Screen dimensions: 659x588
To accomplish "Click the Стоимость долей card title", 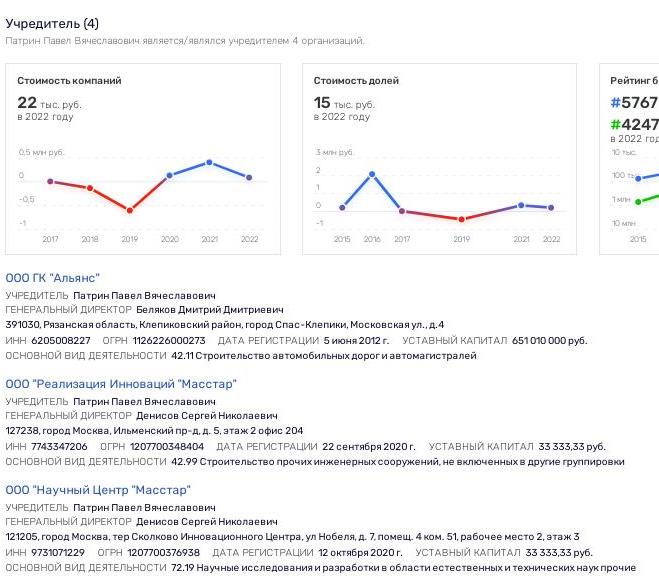I will (x=356, y=80).
